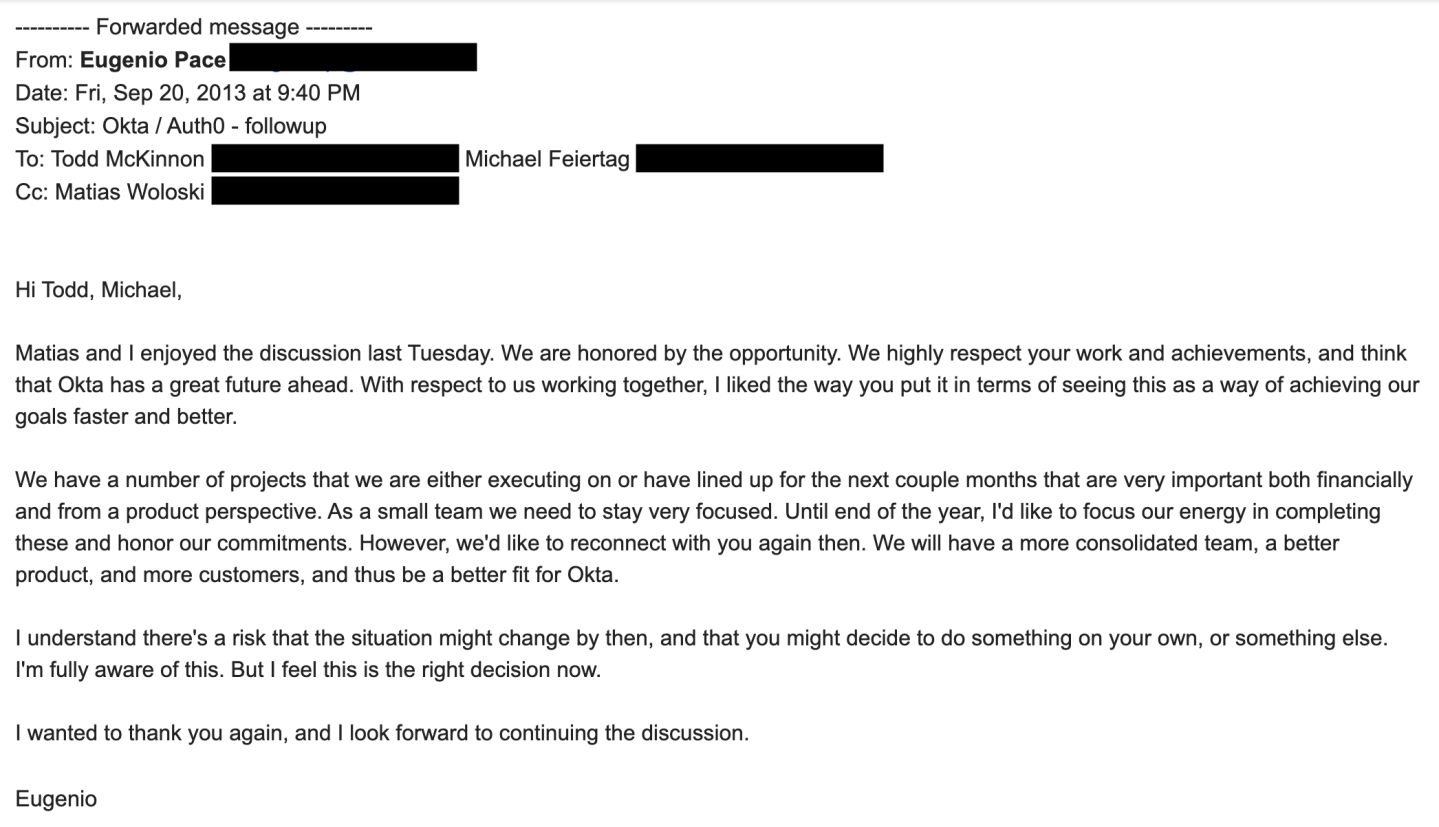
Task: Select the subject text Okta / Auth0 - followup
Action: click(x=214, y=126)
